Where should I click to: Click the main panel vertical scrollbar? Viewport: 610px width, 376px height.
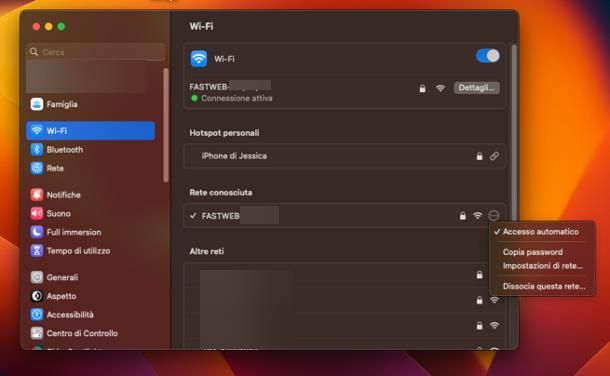(x=514, y=132)
